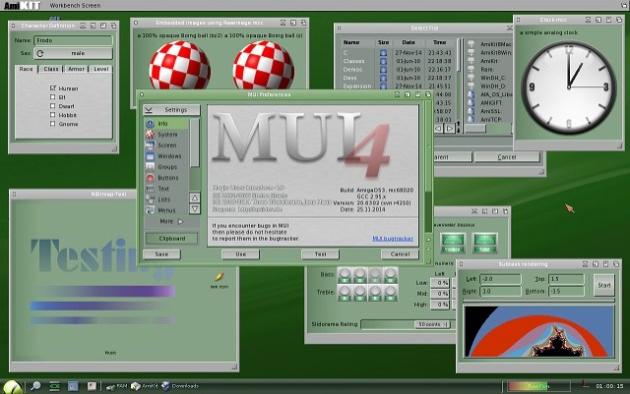Open Groups settings in MUI list
The image size is (630, 394).
pyautogui.click(x=166, y=167)
